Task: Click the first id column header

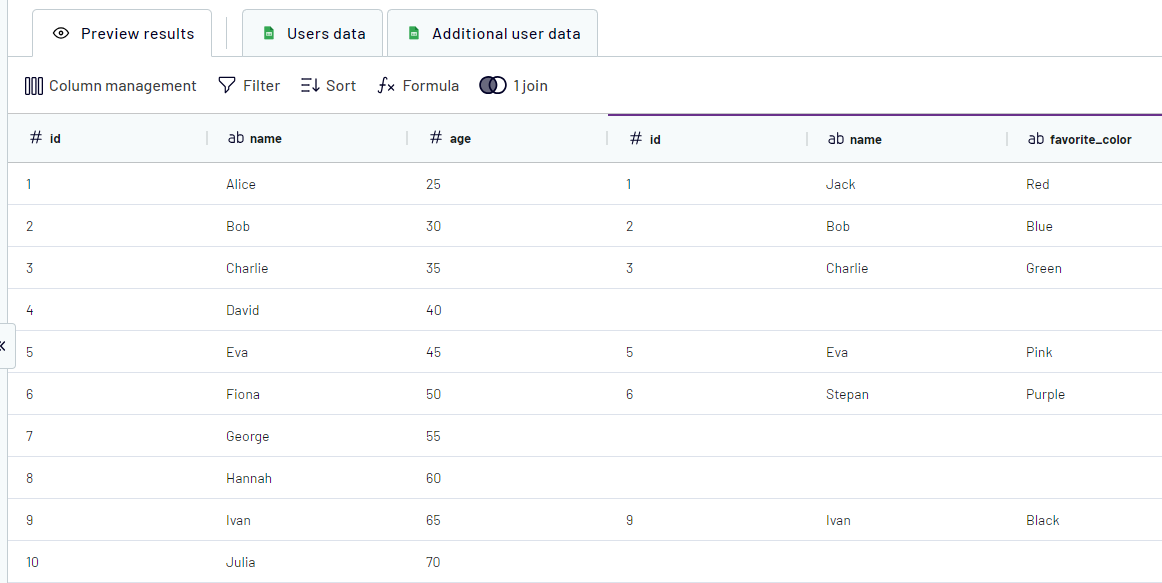Action: [x=55, y=139]
